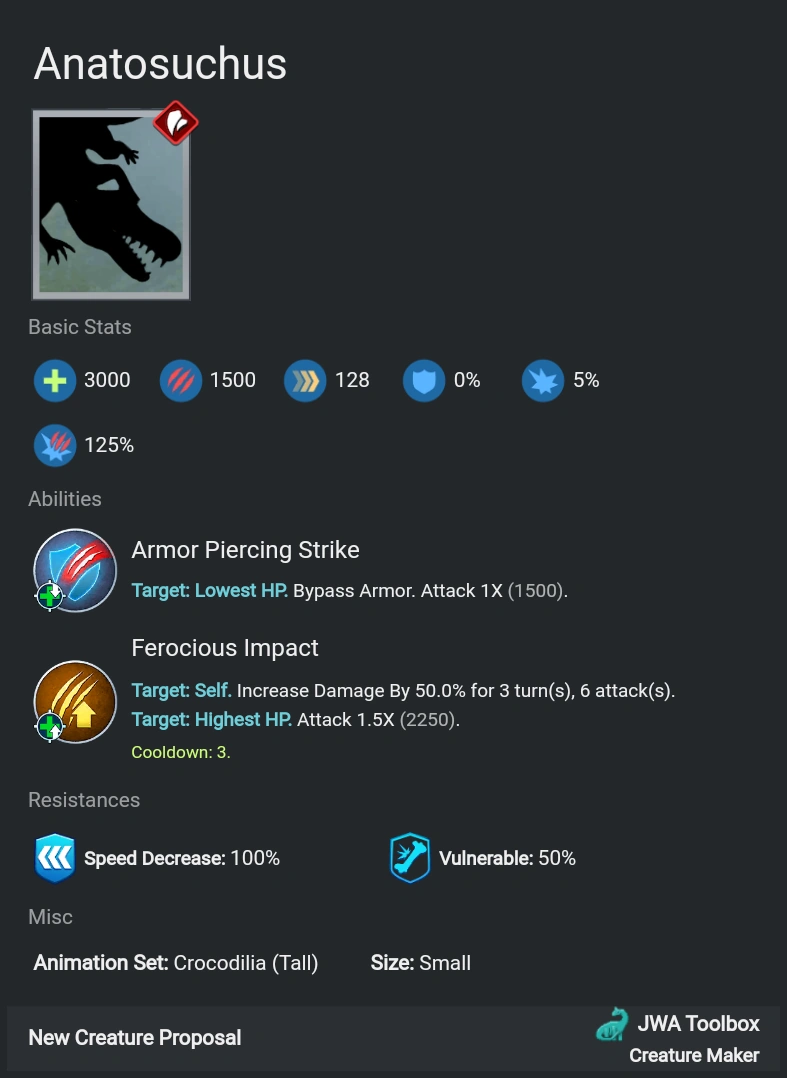Click the Cooldown: 3 text

click(181, 752)
